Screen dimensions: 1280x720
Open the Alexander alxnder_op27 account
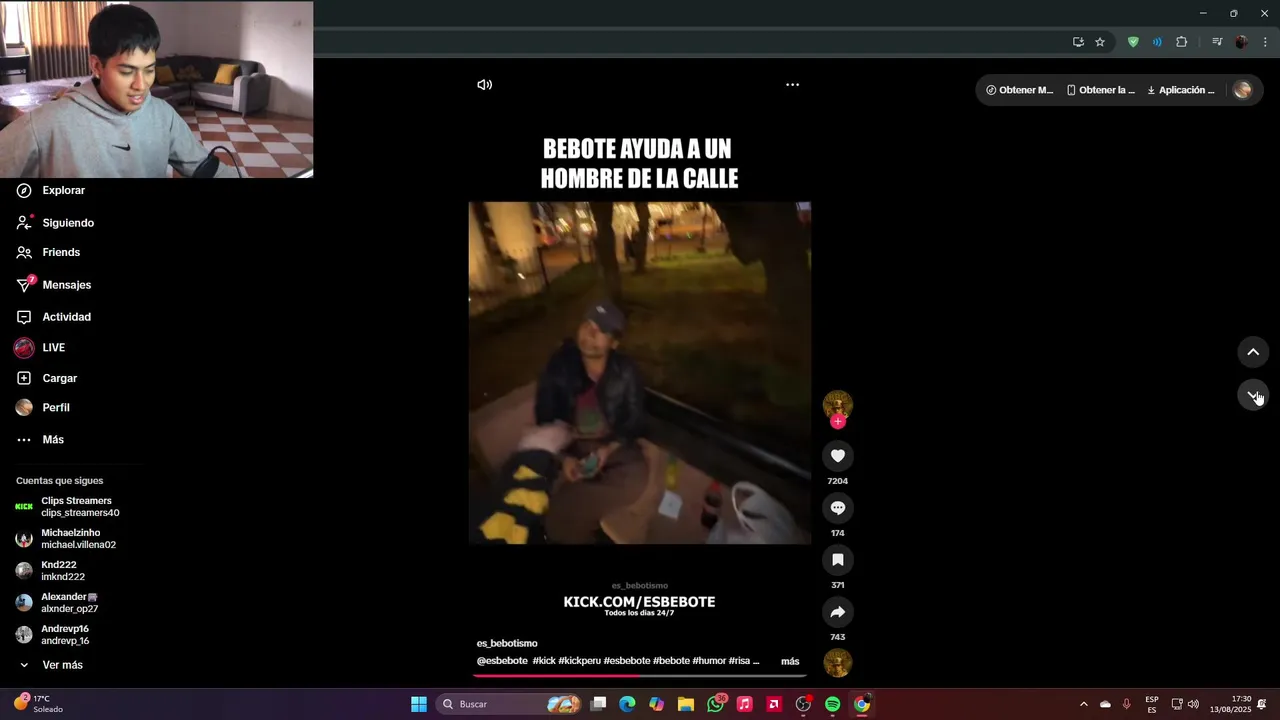tap(57, 603)
